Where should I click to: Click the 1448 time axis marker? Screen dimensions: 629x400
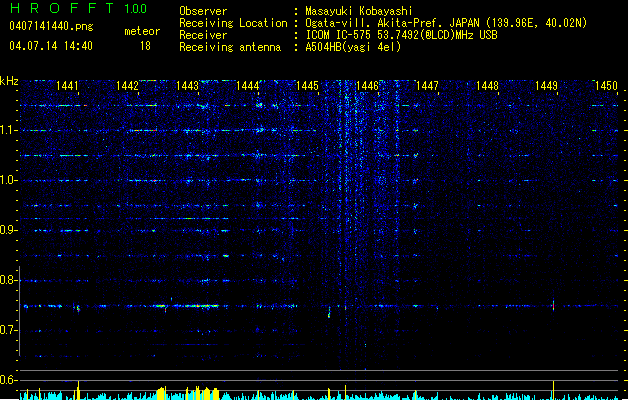point(487,86)
